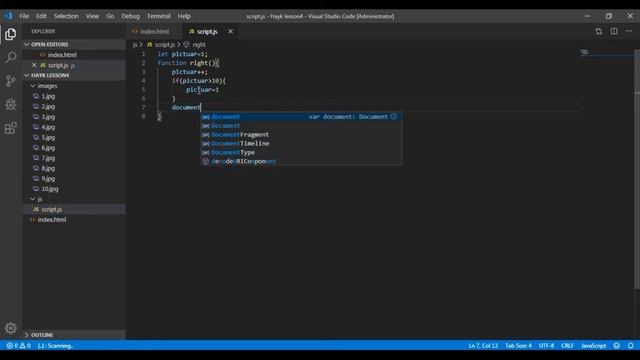Open notifications bell in status bar

(x=631, y=346)
